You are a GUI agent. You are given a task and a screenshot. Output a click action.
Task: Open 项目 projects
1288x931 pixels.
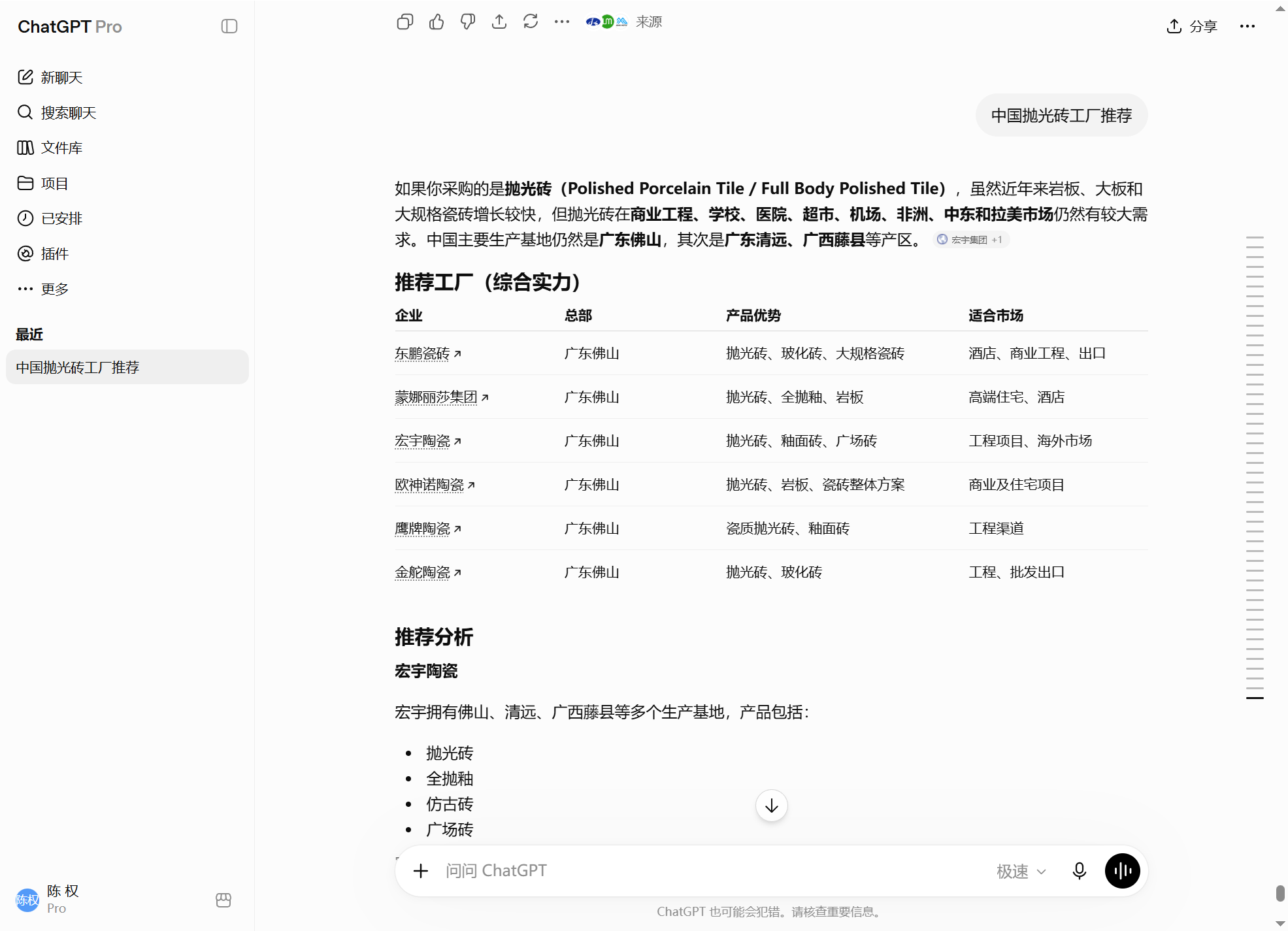(x=127, y=183)
